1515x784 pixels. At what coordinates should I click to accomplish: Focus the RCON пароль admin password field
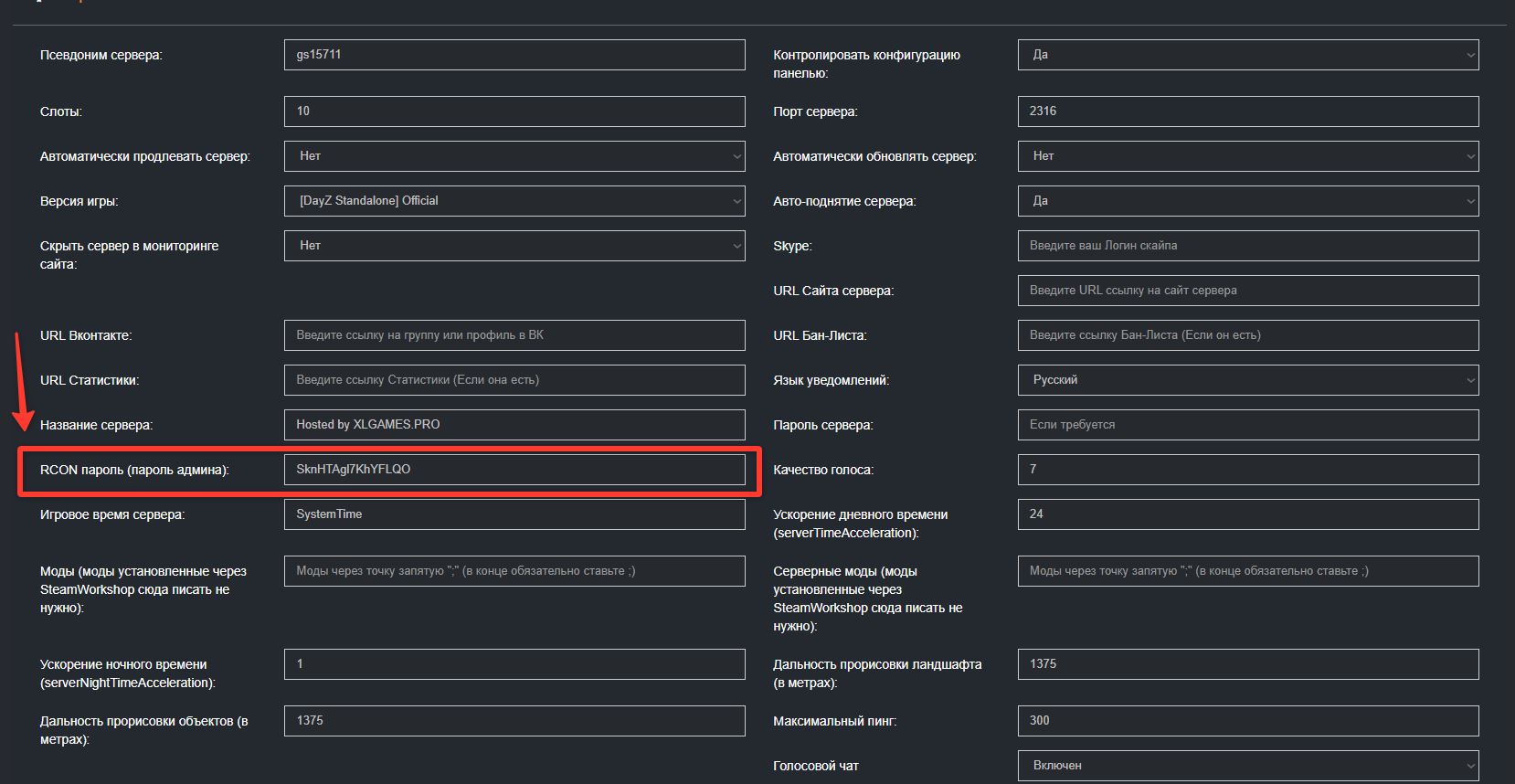(514, 470)
